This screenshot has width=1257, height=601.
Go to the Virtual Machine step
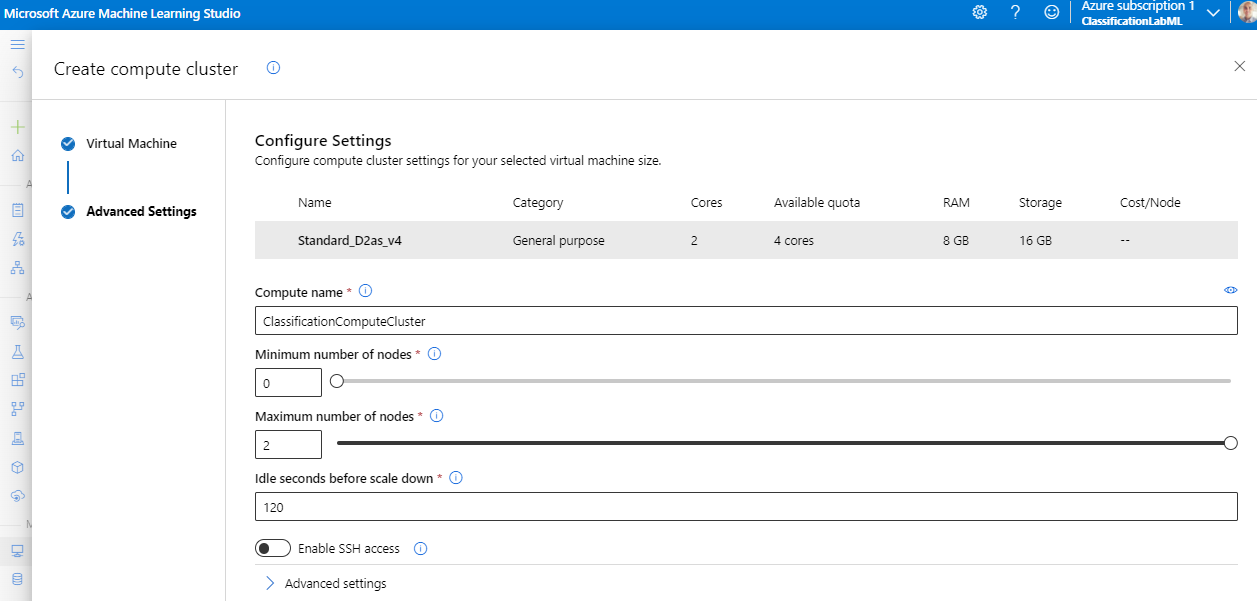(131, 143)
